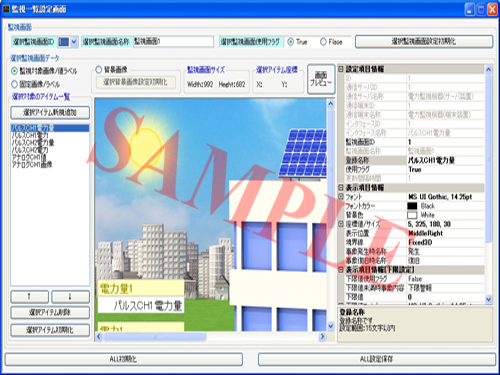Click 監視画面ID value in property grid
The height and width of the screenshot is (375, 500).
click(410, 142)
